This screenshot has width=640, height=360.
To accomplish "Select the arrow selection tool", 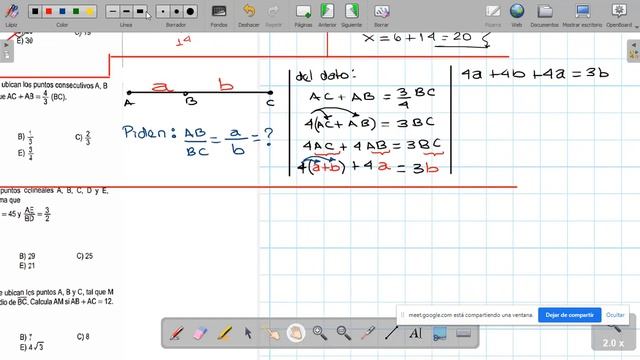I will [x=248, y=333].
